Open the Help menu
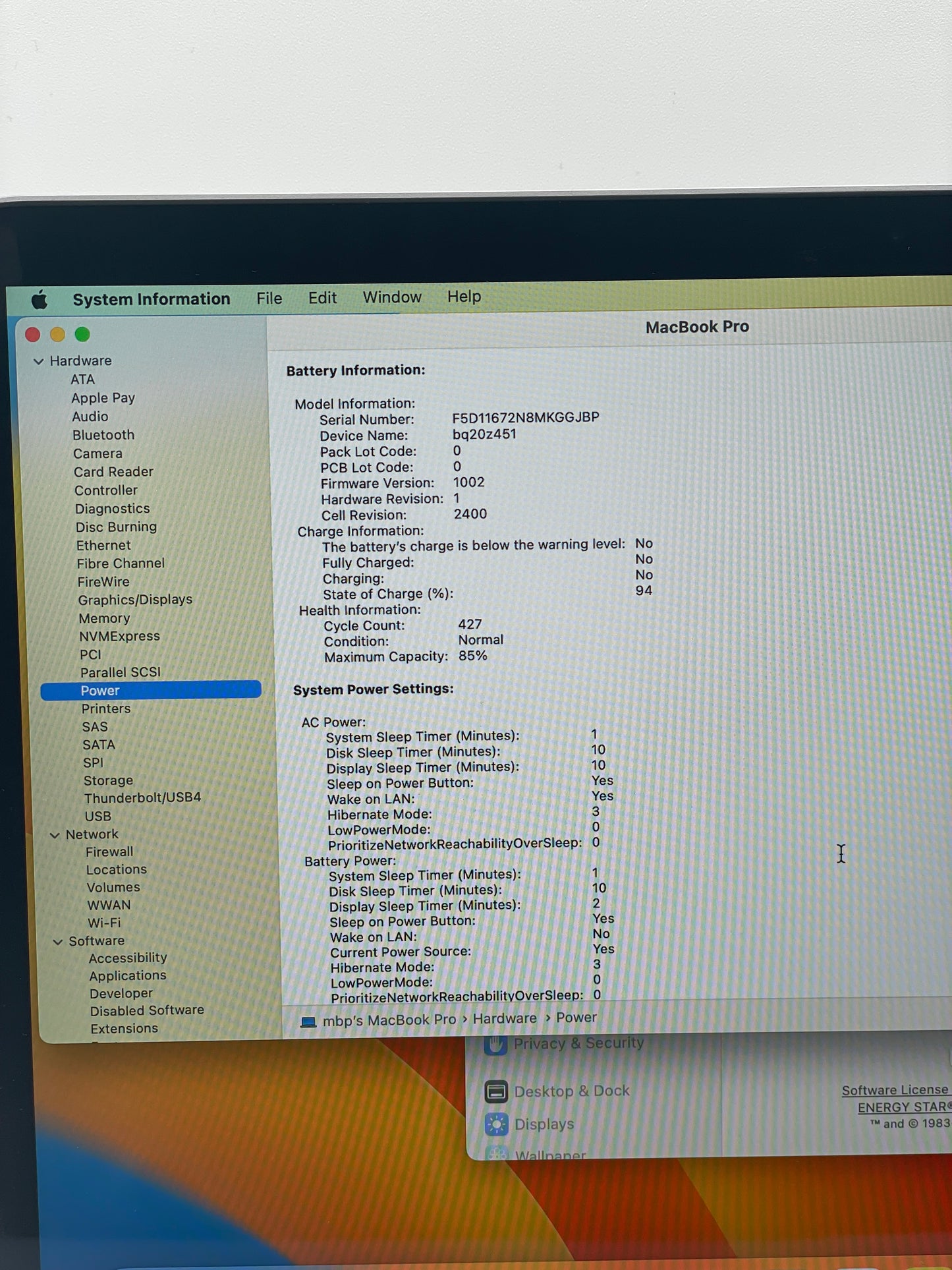This screenshot has height=1270, width=952. point(464,297)
